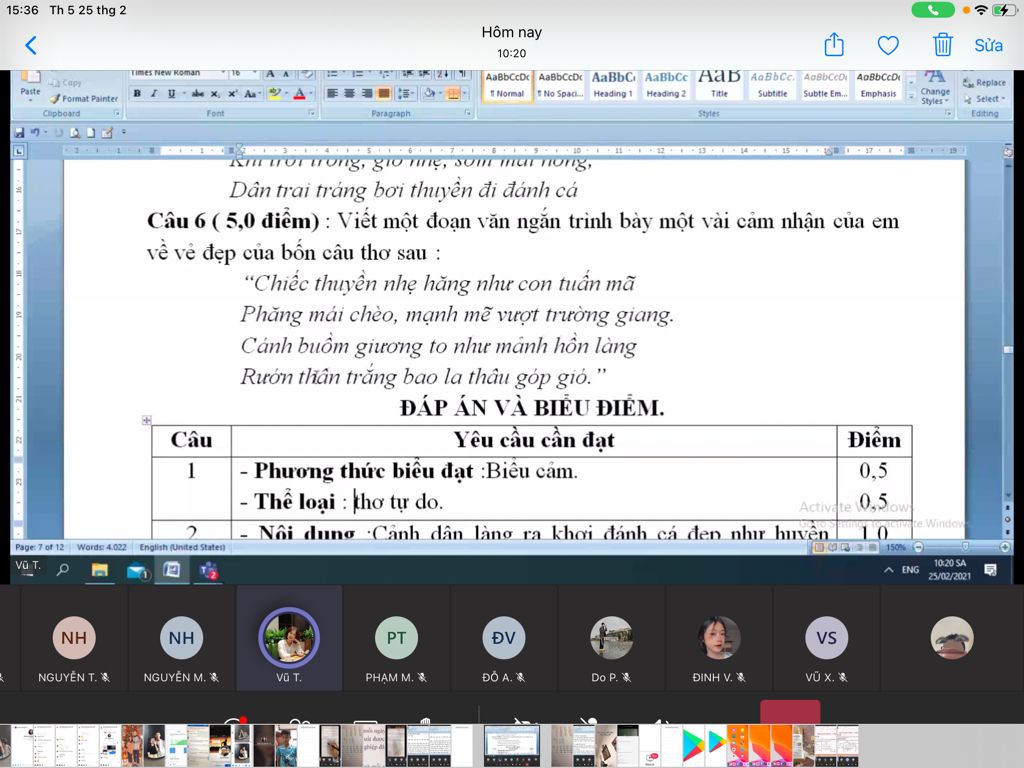This screenshot has height=768, width=1024.
Task: Click 'Words: 4.022' in status bar
Action: (x=102, y=547)
